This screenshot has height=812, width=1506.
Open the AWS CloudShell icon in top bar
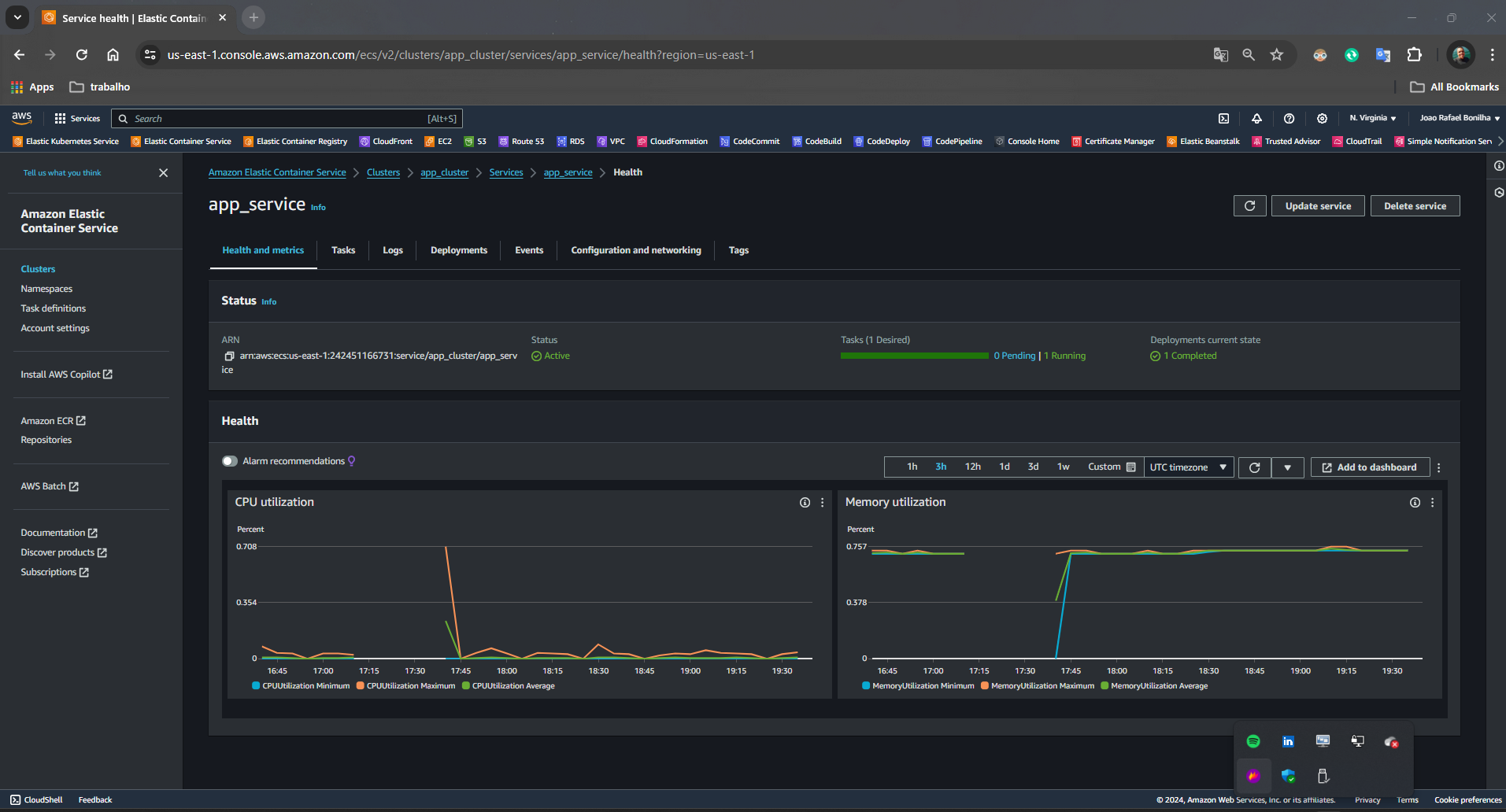tap(1223, 118)
